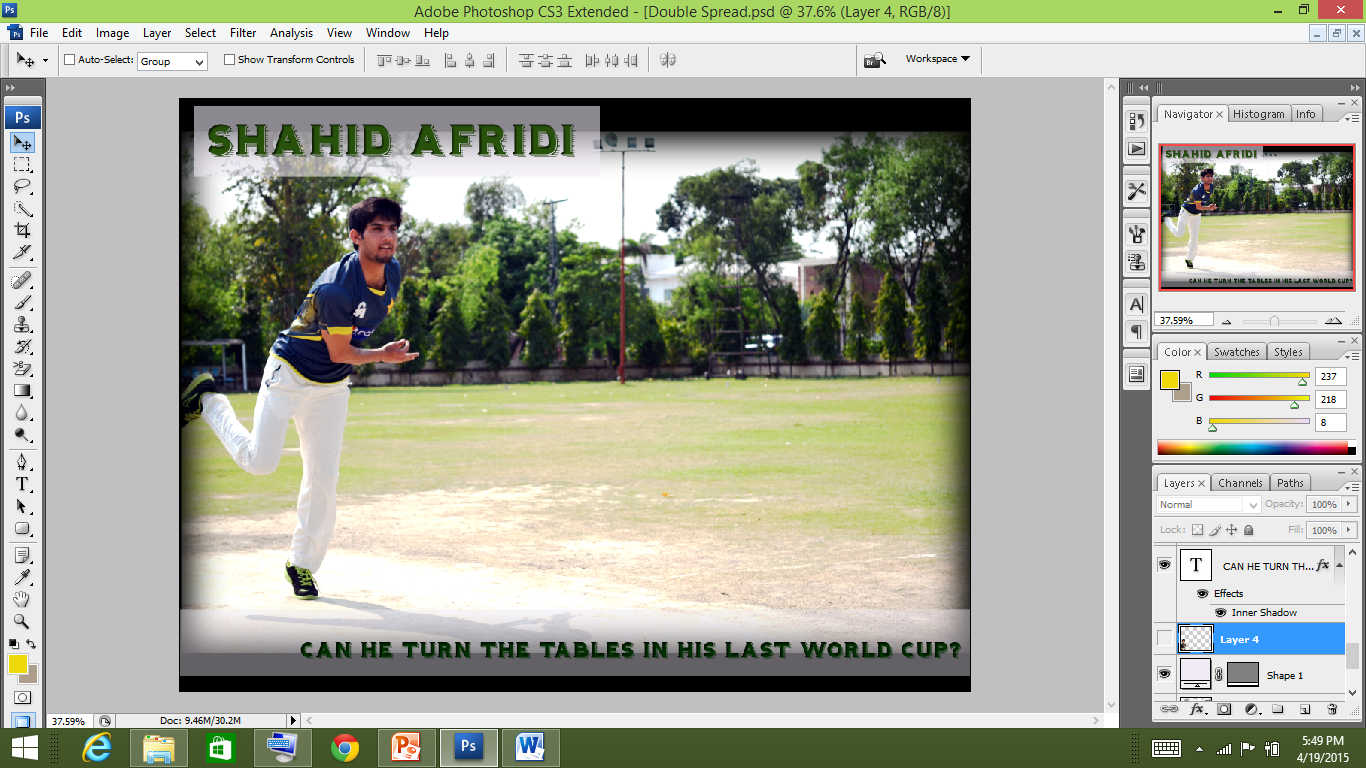Click the foreground color swatch in Color panel
This screenshot has height=768, width=1366.
[x=1169, y=379]
